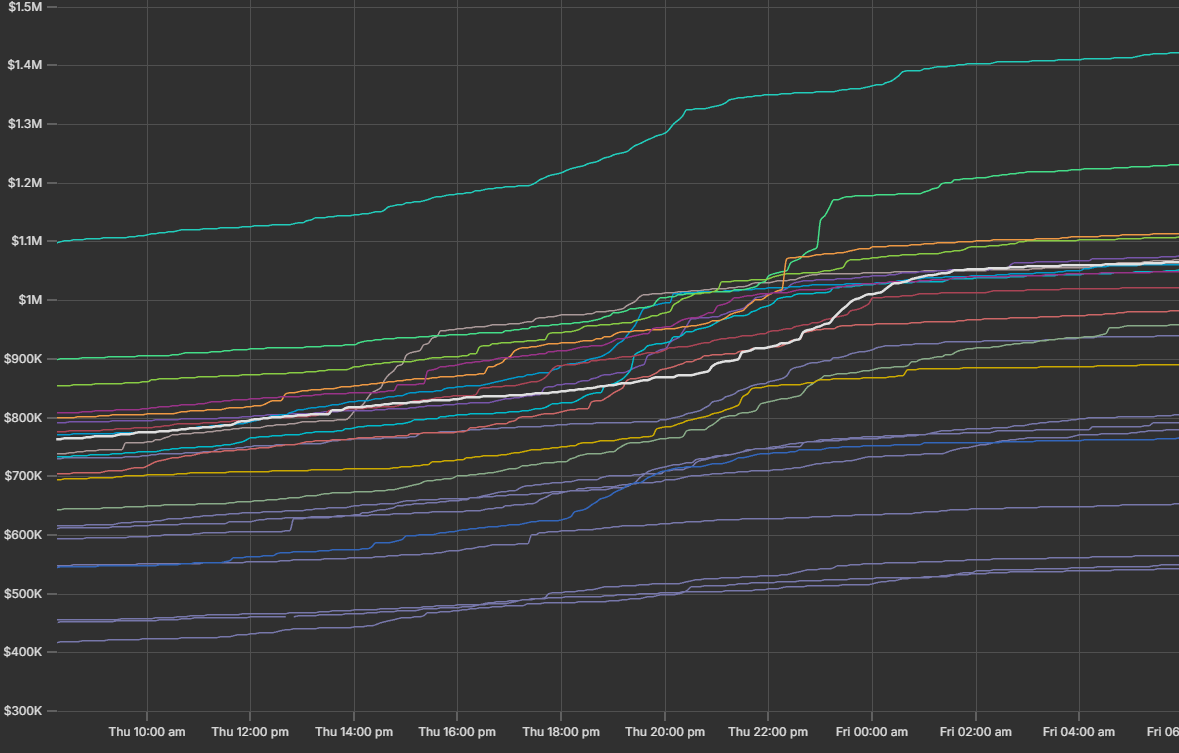Select the $800K y-axis label

pyautogui.click(x=23, y=417)
